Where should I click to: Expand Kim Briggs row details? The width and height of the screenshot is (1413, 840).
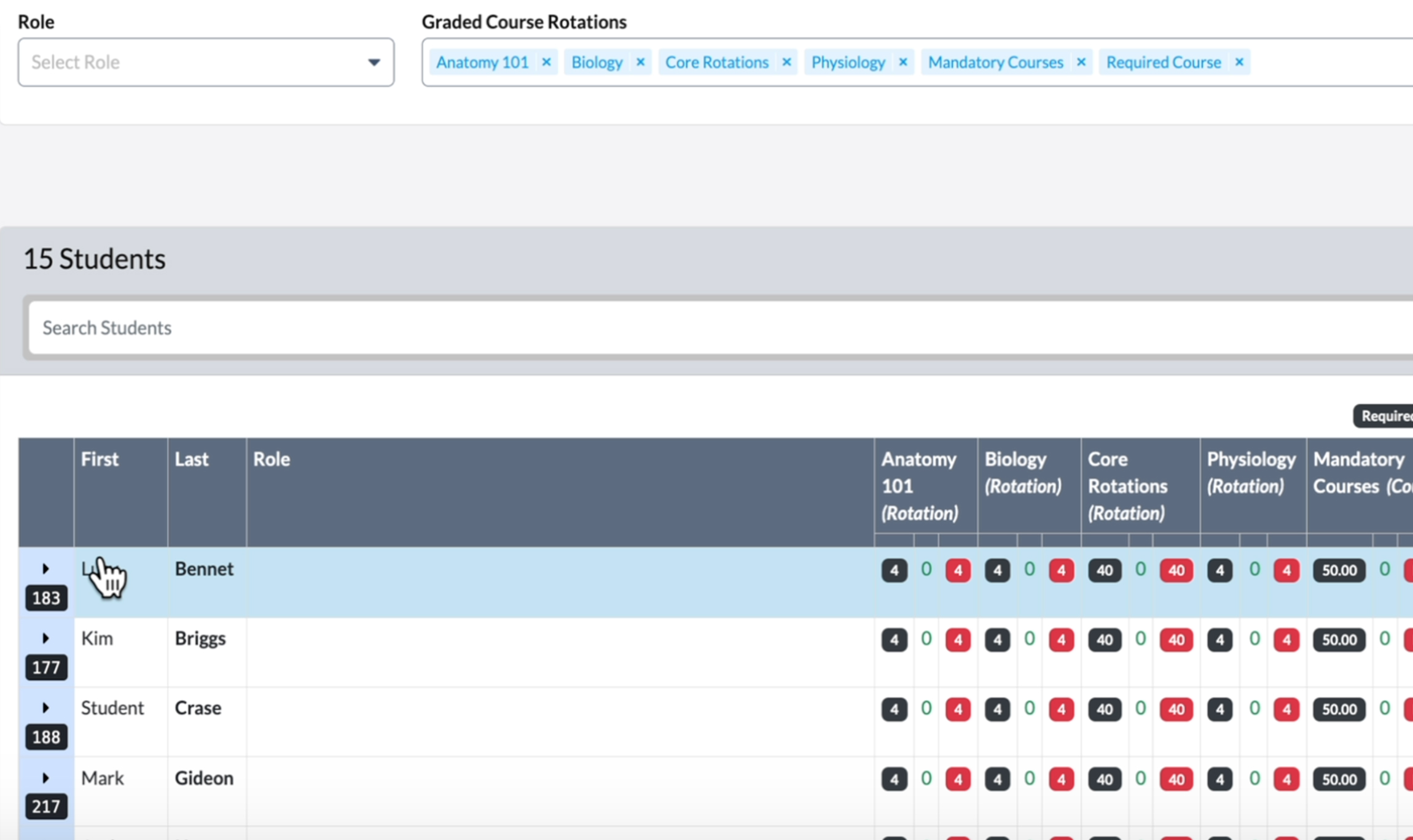pos(45,639)
